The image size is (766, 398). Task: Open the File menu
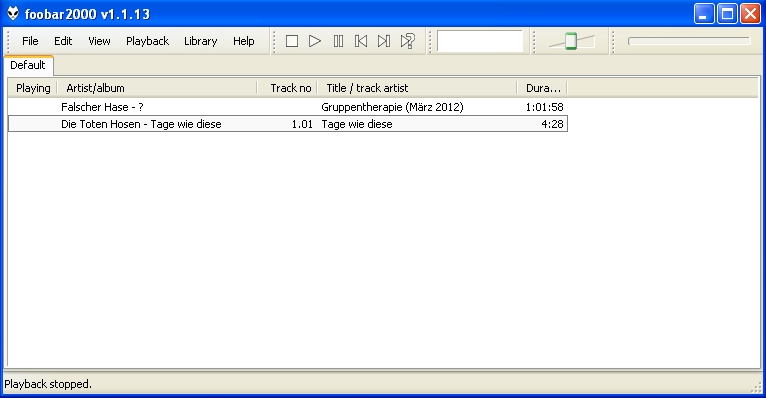click(30, 41)
